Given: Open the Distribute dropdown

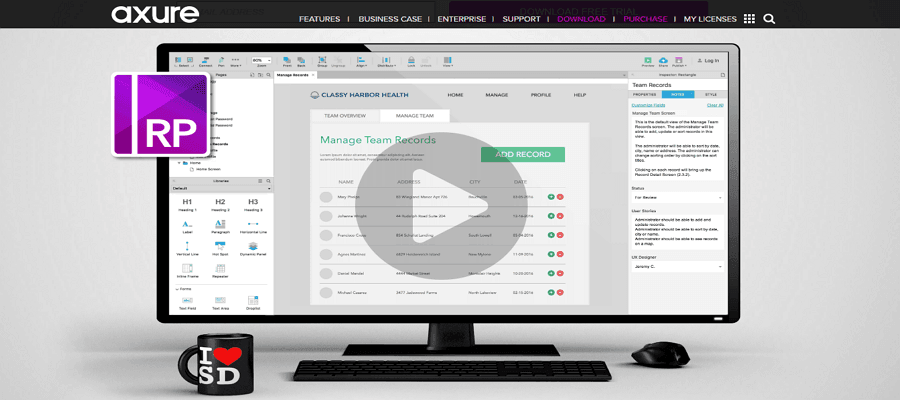Looking at the screenshot, I should (x=386, y=61).
